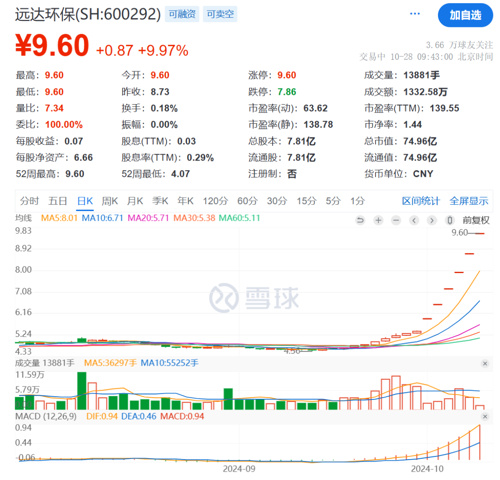Screen dimensions: 500x480
Task: Click the tallest green volume bar
Action: pos(82,391)
